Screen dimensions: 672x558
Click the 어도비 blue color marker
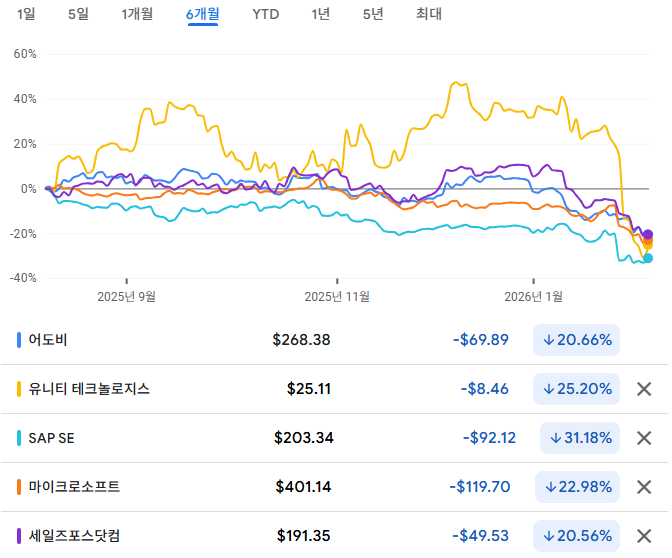pyautogui.click(x=19, y=340)
